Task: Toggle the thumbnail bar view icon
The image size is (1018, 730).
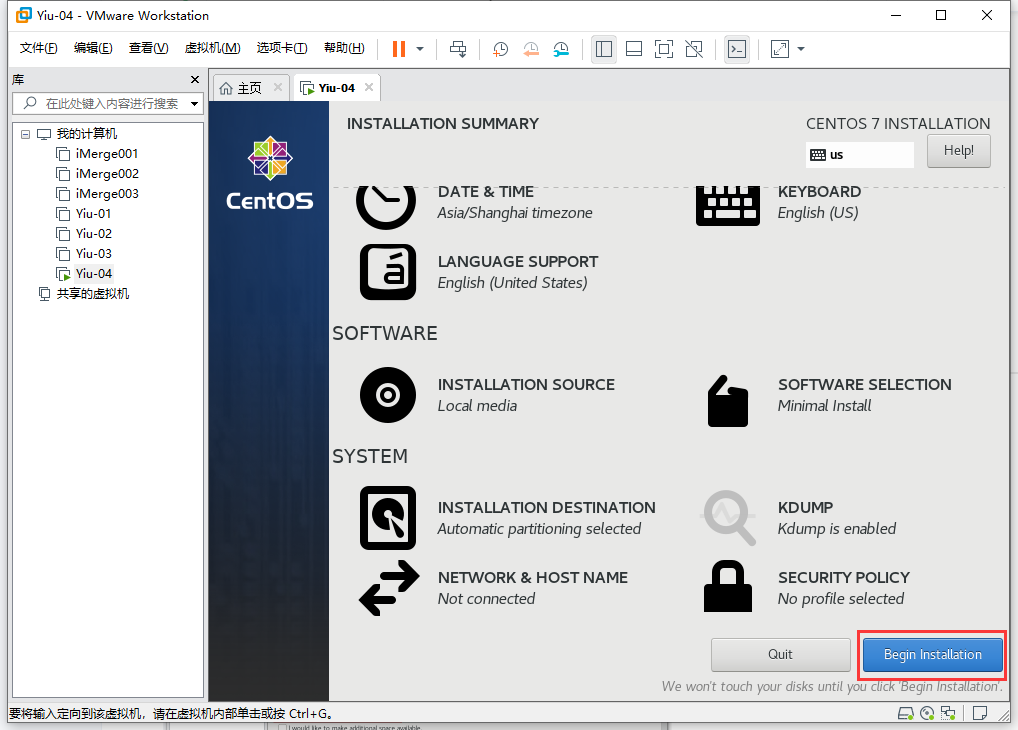Action: [x=634, y=49]
